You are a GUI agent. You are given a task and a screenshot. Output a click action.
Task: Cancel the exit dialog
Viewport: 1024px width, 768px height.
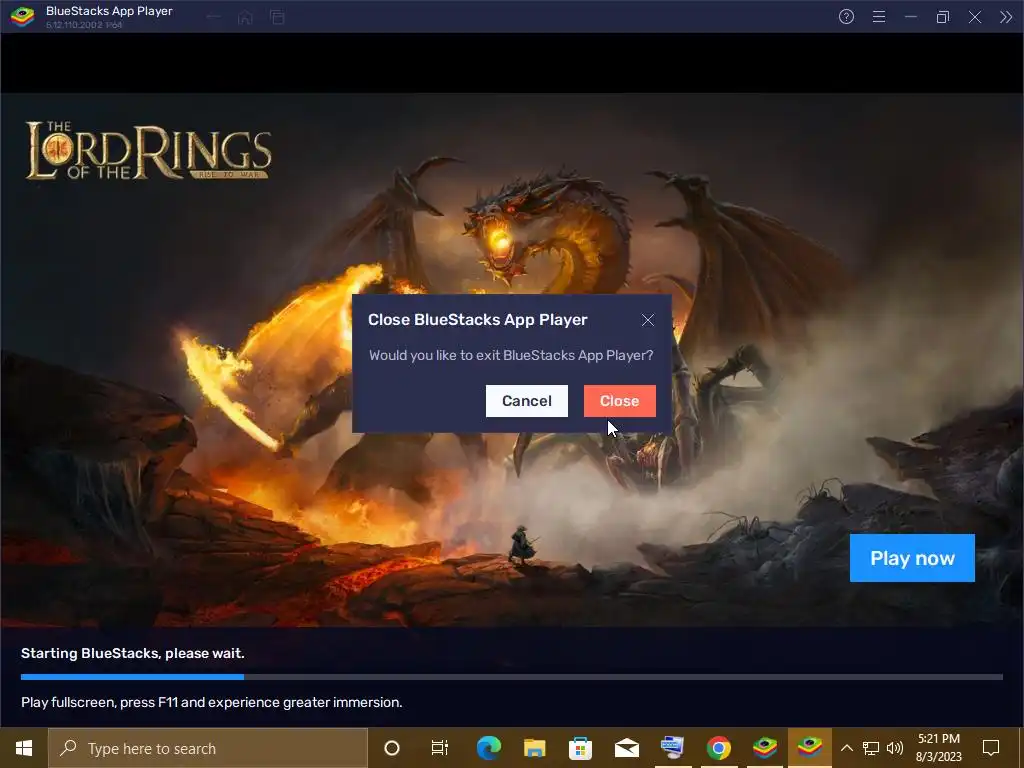pyautogui.click(x=526, y=401)
